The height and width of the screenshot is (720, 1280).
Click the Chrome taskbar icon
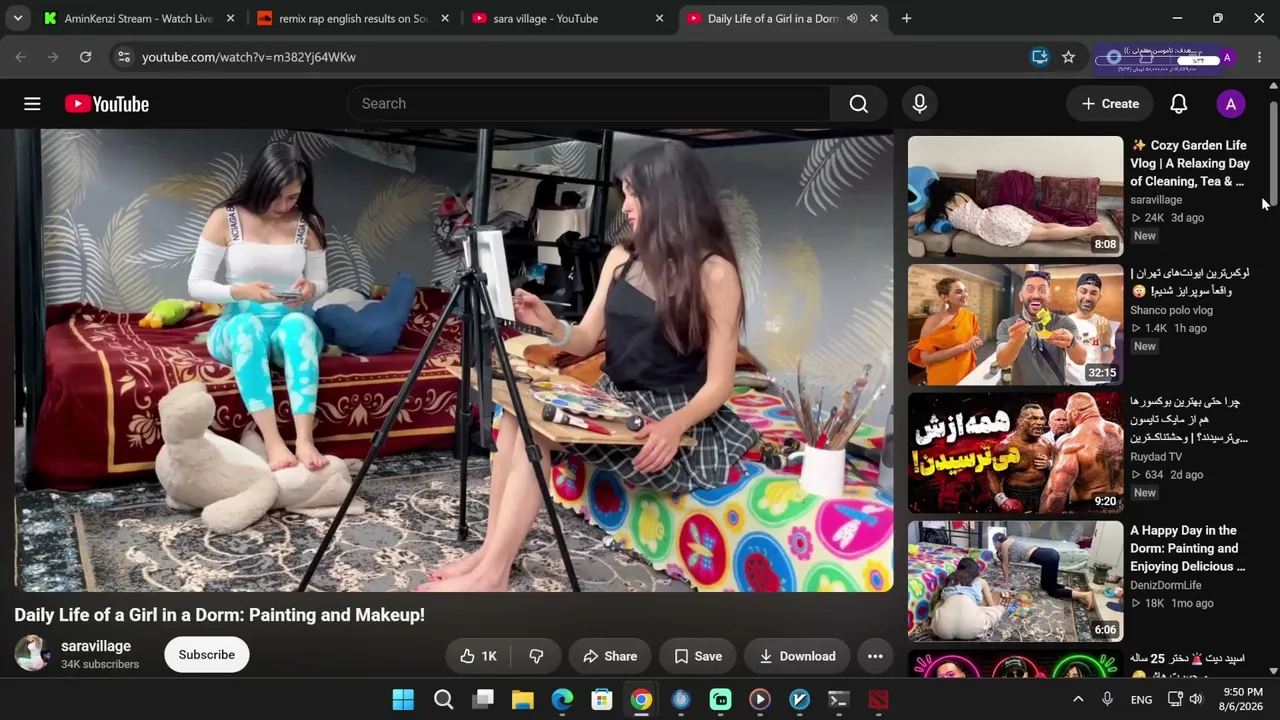point(641,700)
